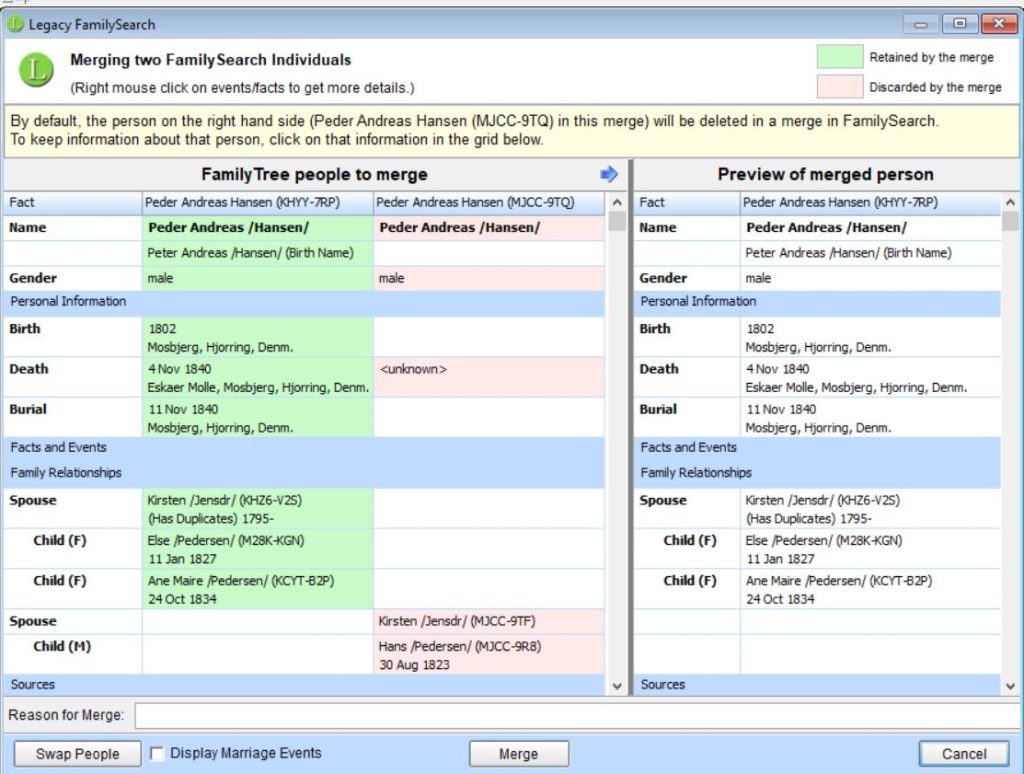Keep pink child Hans /Pedersen/ (MJCC-9R8)

point(489,655)
